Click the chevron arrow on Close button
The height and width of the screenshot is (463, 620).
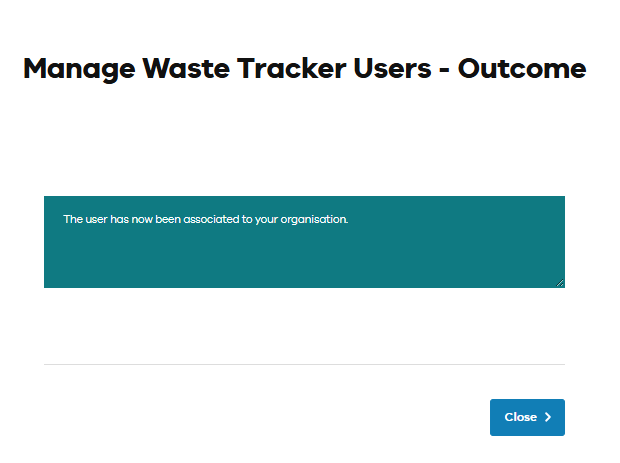pyautogui.click(x=548, y=418)
